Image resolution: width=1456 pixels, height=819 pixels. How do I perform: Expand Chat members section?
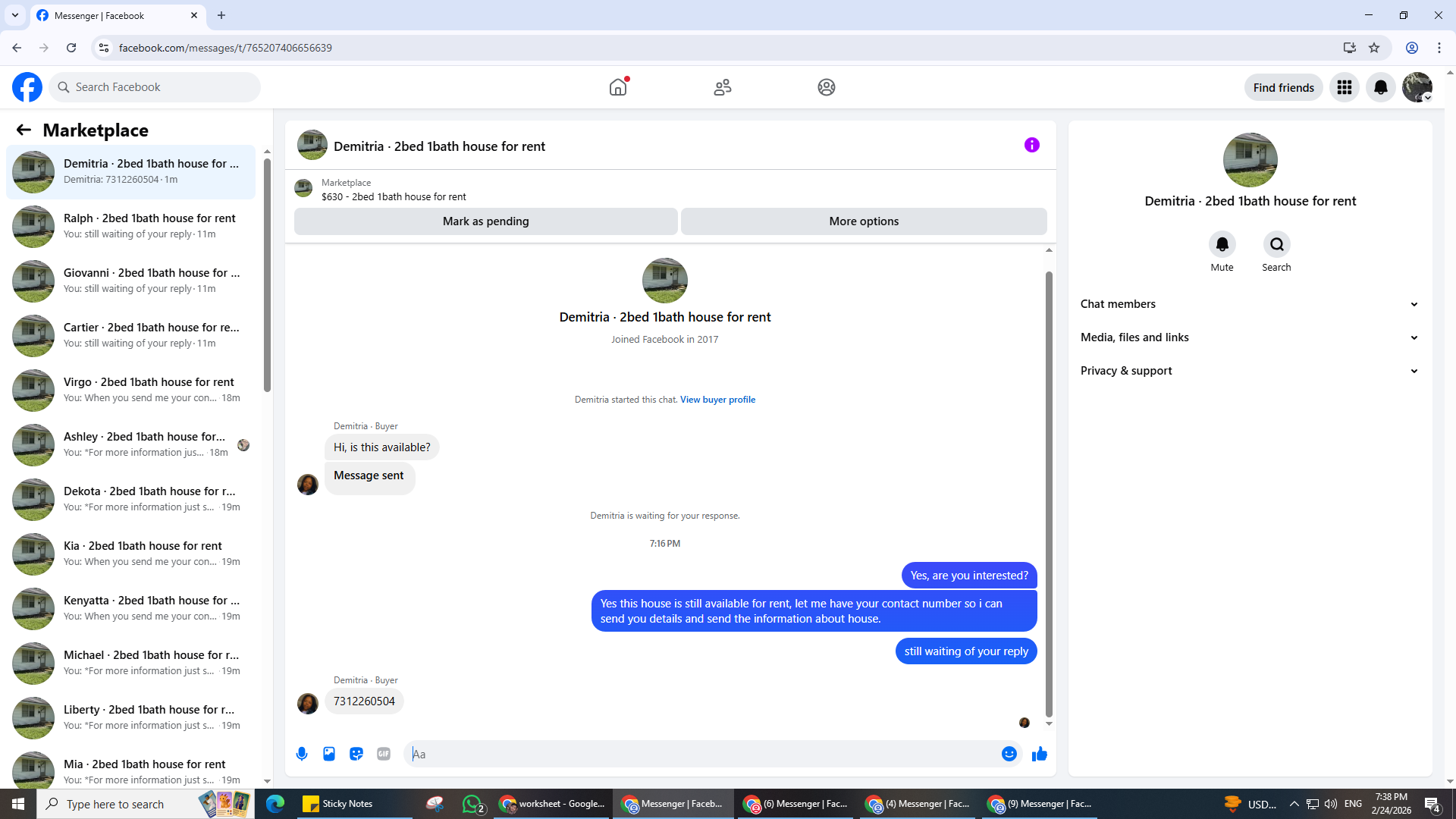pyautogui.click(x=1250, y=304)
